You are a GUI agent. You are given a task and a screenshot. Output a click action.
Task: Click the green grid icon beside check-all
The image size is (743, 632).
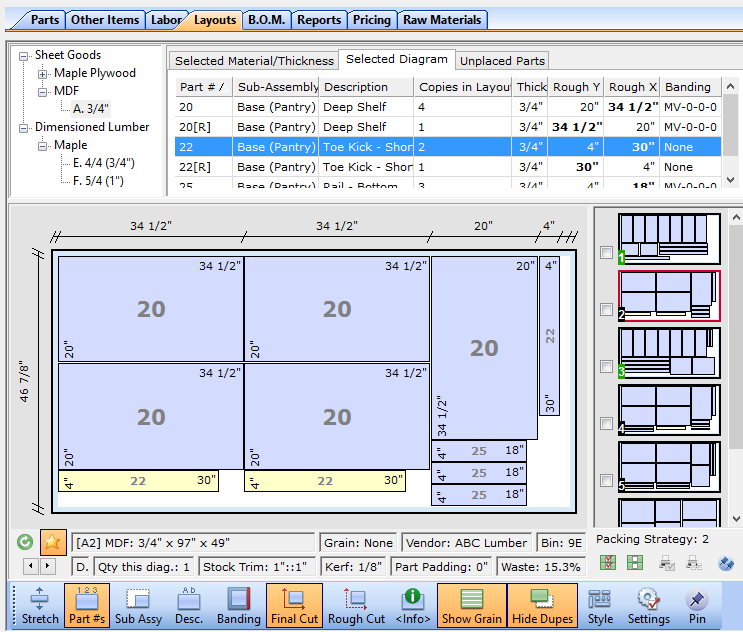coord(634,563)
